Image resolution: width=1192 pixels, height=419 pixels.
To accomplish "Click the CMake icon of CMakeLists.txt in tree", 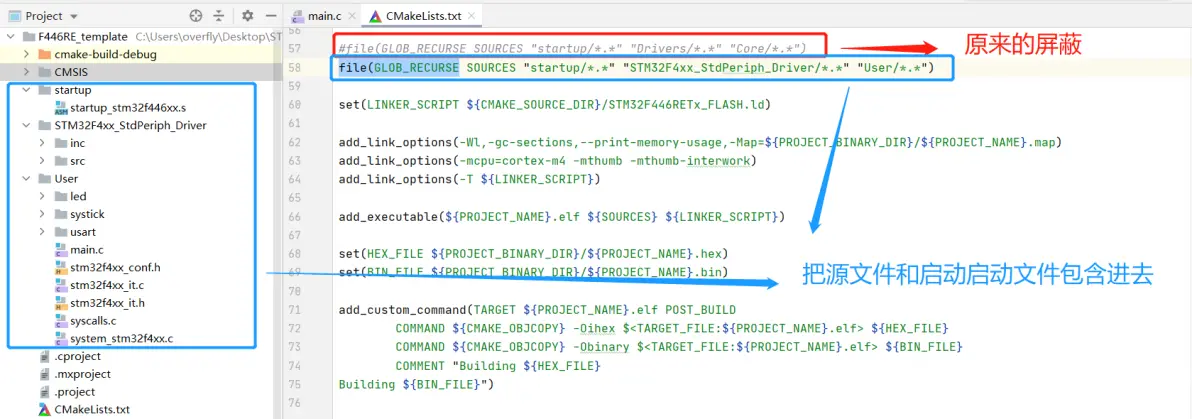I will [x=44, y=409].
